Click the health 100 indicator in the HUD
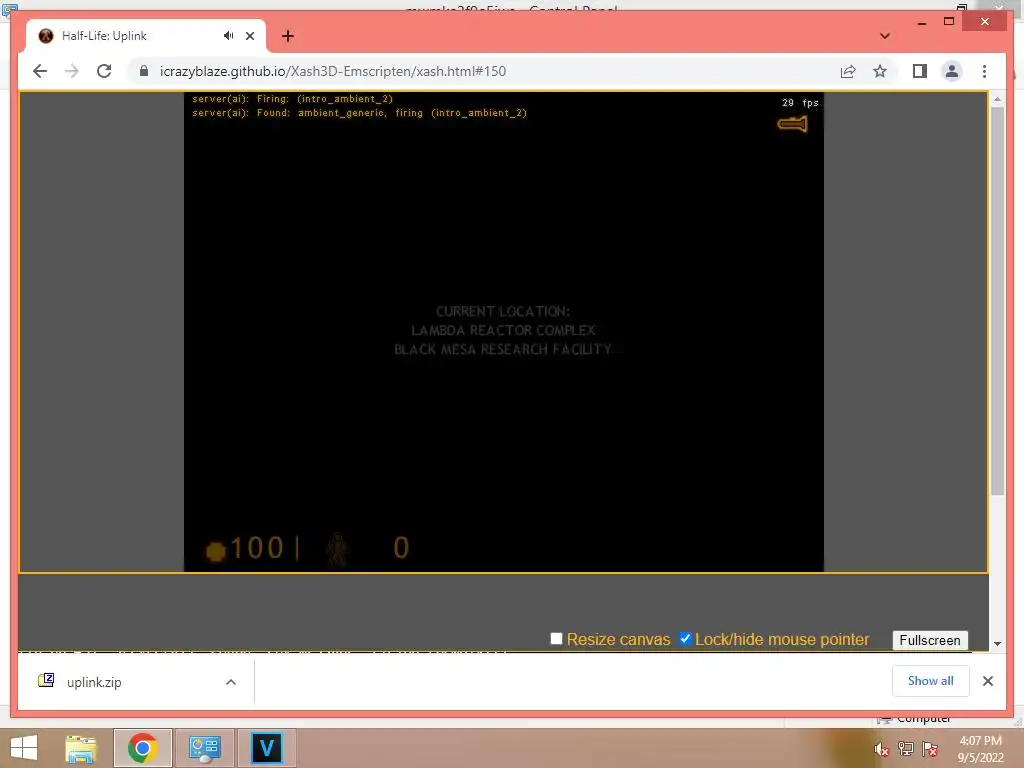The width and height of the screenshot is (1024, 768). point(244,548)
